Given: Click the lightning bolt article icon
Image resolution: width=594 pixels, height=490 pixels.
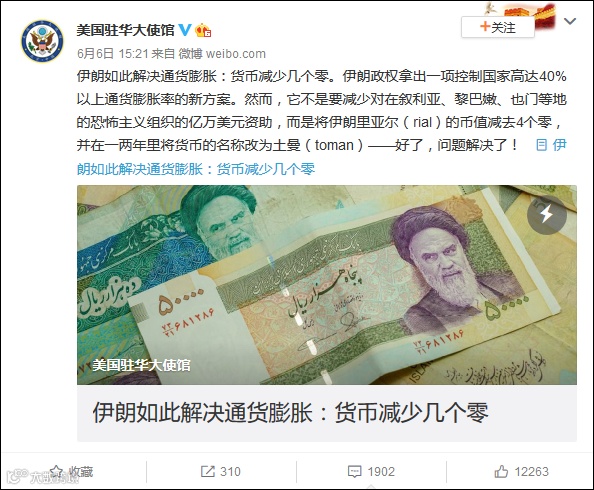Looking at the screenshot, I should tap(547, 214).
